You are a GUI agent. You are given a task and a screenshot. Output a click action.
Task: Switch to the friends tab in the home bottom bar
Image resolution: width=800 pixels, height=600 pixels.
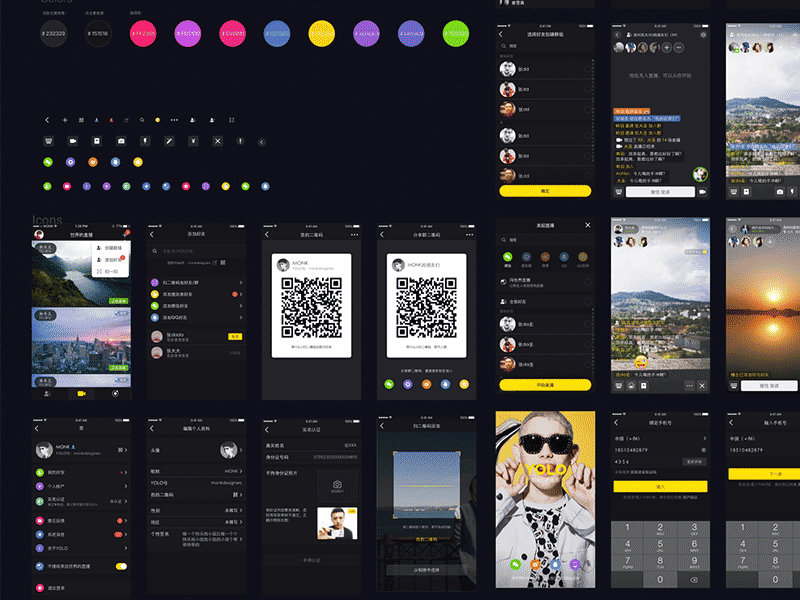pyautogui.click(x=47, y=393)
